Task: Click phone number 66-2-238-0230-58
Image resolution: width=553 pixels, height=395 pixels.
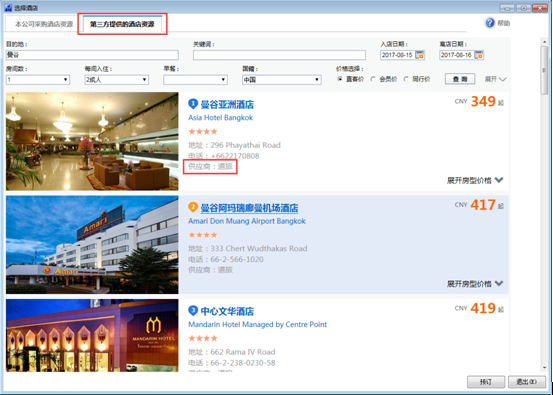Action: pos(244,363)
